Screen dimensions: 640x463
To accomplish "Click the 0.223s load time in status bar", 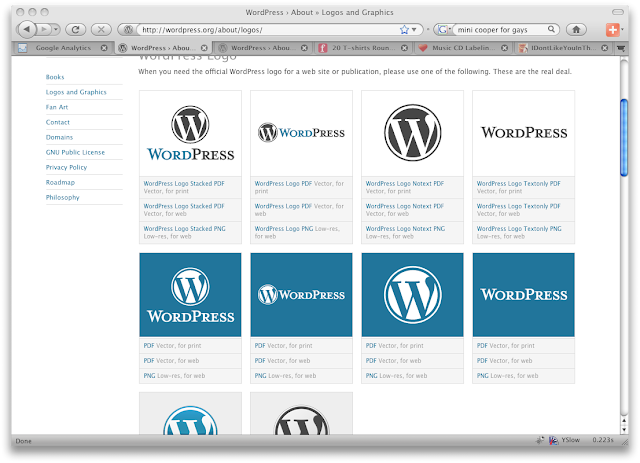I will click(603, 440).
